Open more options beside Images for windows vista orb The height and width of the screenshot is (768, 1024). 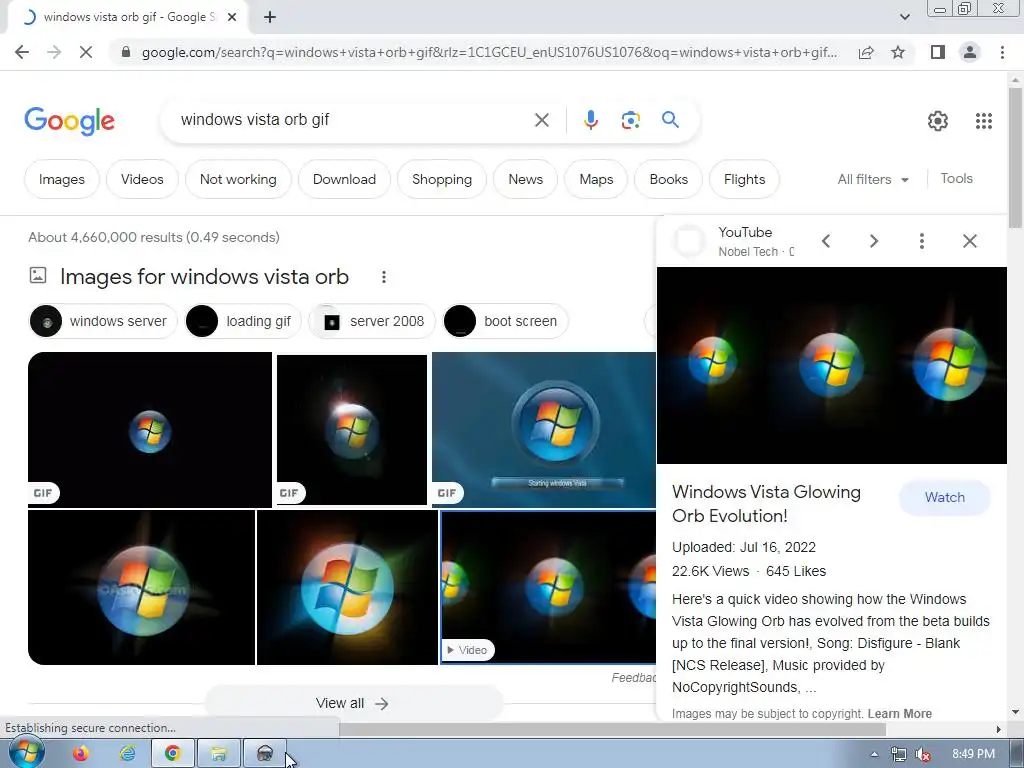384,277
